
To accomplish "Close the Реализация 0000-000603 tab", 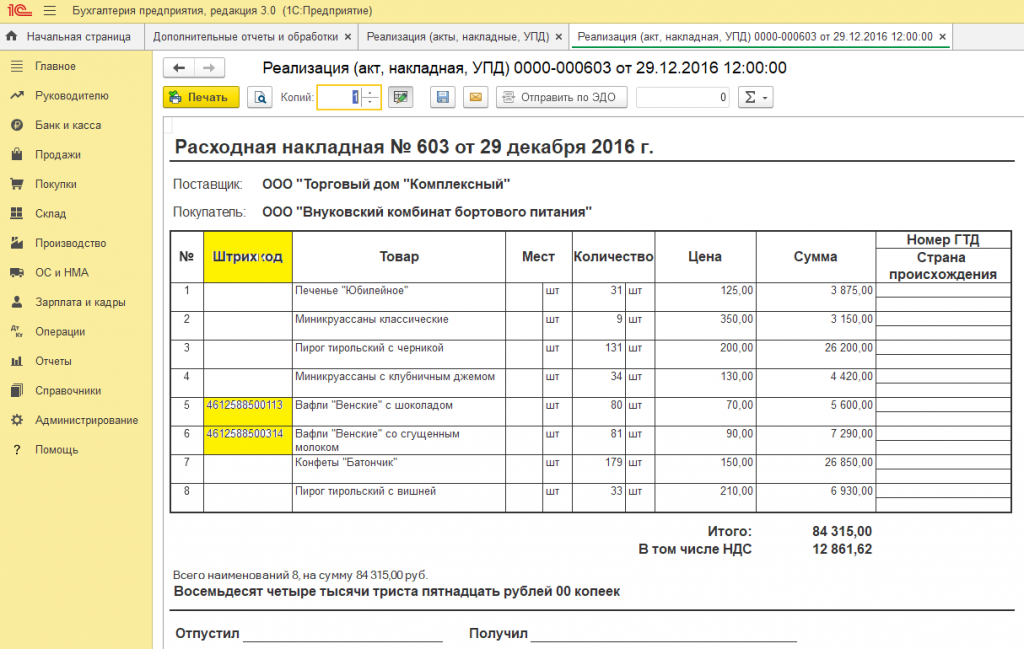I will (x=942, y=37).
